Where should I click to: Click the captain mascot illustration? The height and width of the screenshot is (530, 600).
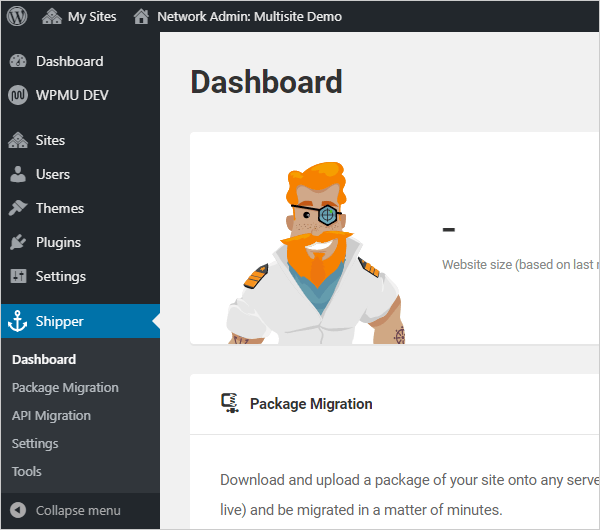(316, 253)
